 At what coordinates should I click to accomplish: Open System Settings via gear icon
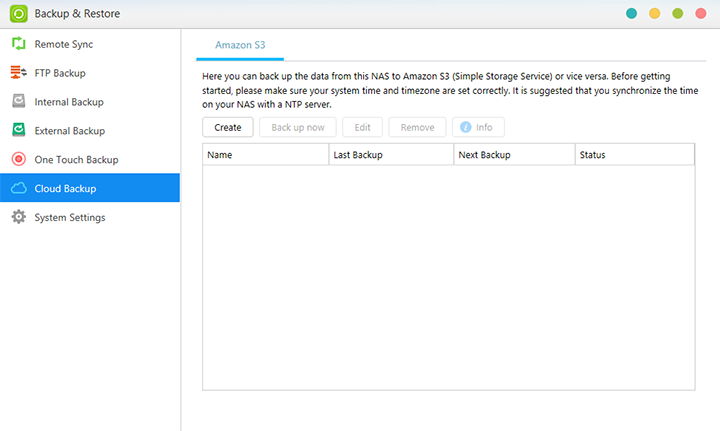(x=18, y=217)
